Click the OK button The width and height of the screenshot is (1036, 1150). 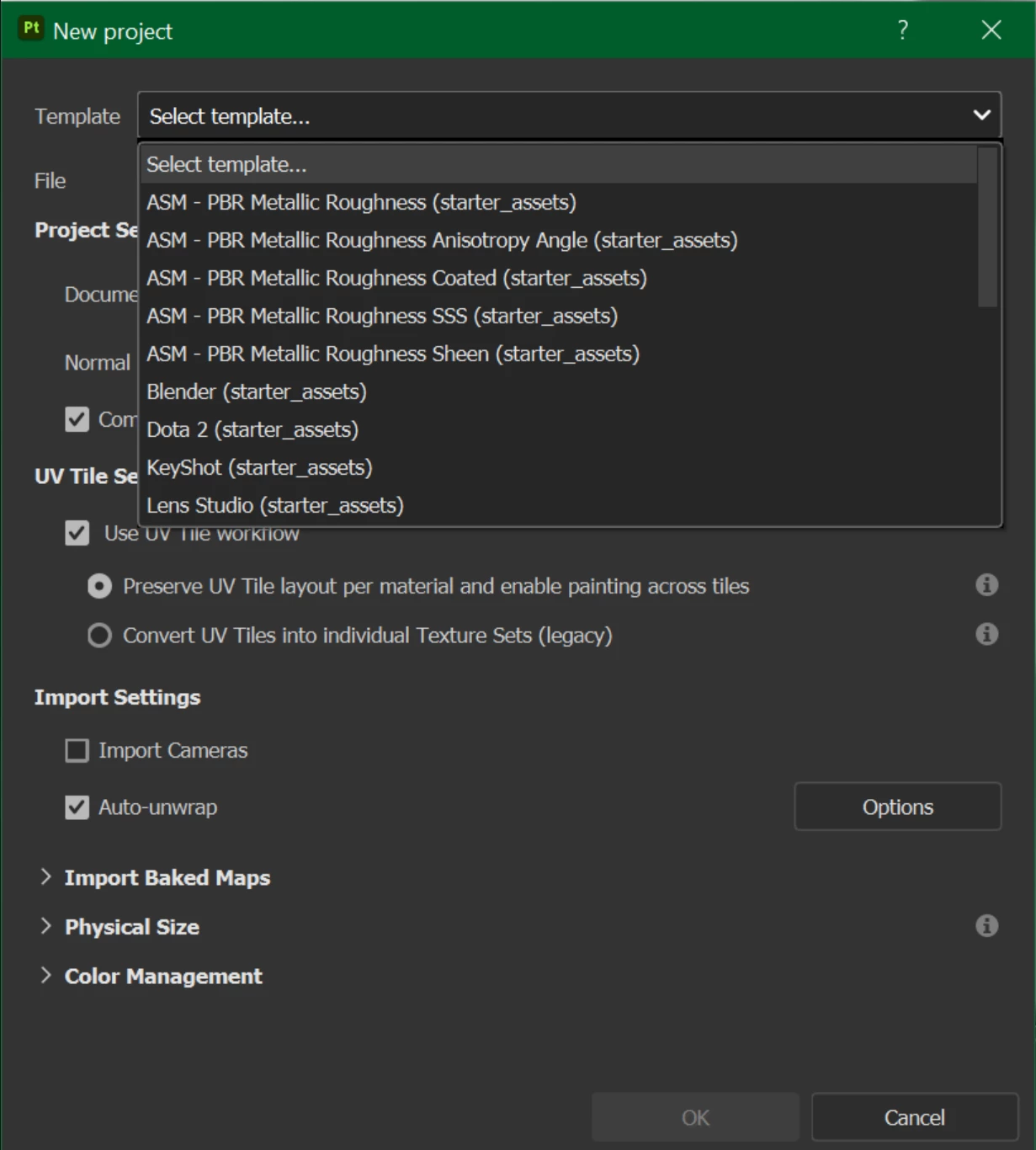[x=695, y=1117]
